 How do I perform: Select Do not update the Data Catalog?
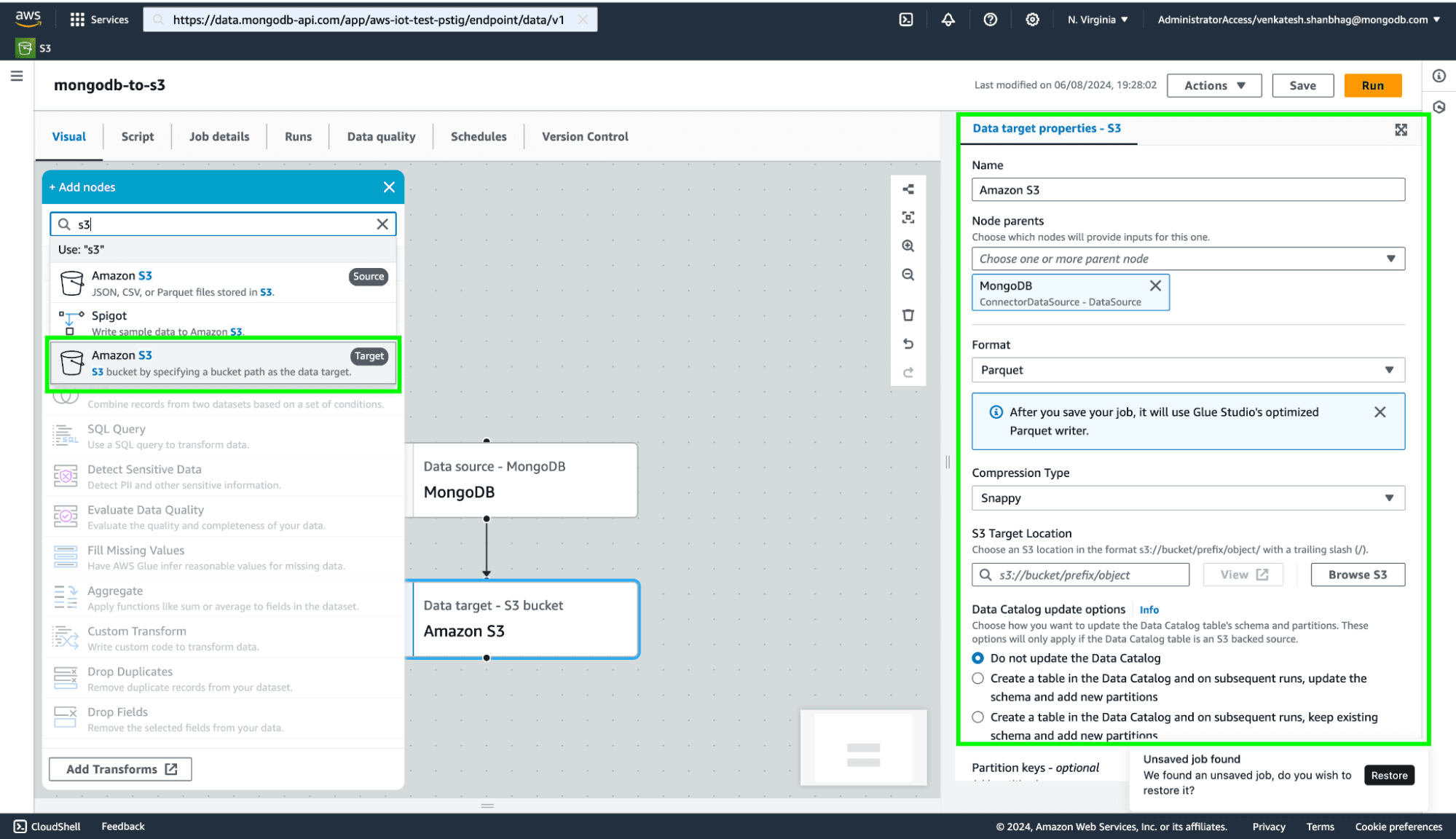(x=977, y=658)
